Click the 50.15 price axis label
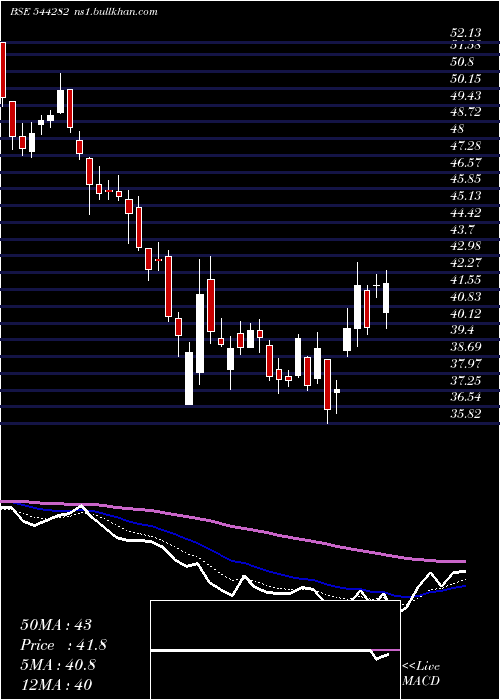 (466, 79)
